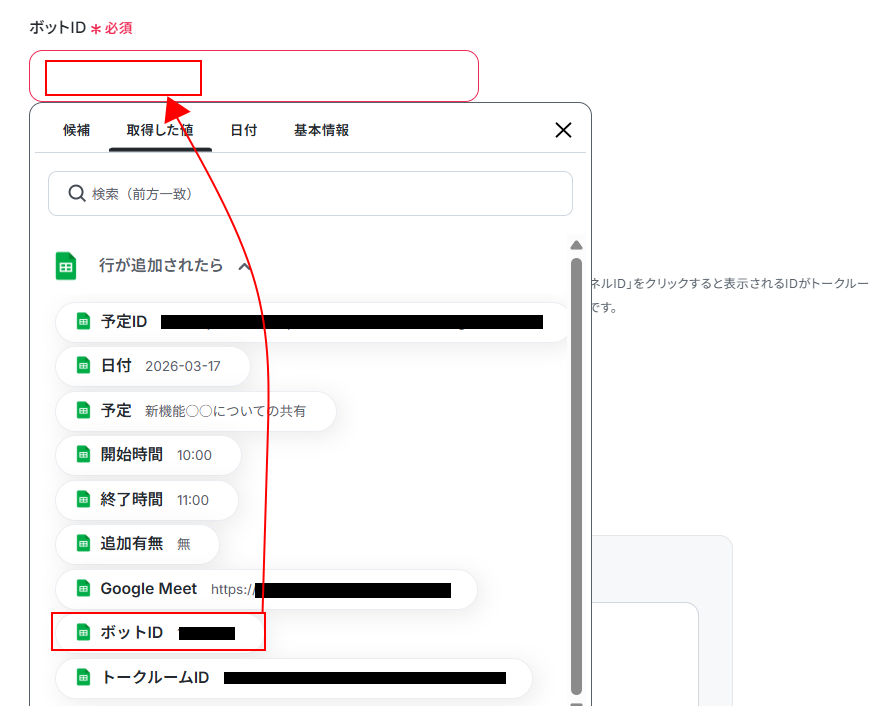Open the 日付 tab

click(244, 130)
